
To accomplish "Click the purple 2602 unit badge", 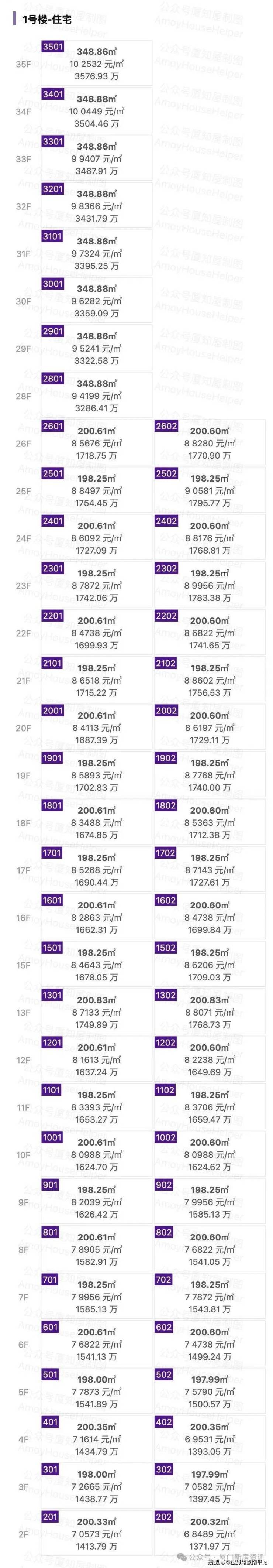I will [166, 426].
